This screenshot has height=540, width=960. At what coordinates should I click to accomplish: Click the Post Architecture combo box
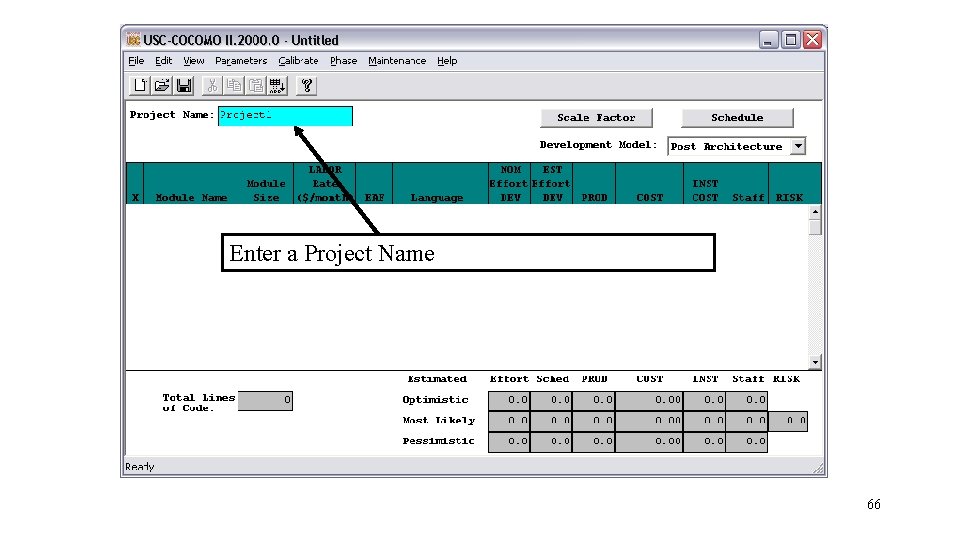737,146
